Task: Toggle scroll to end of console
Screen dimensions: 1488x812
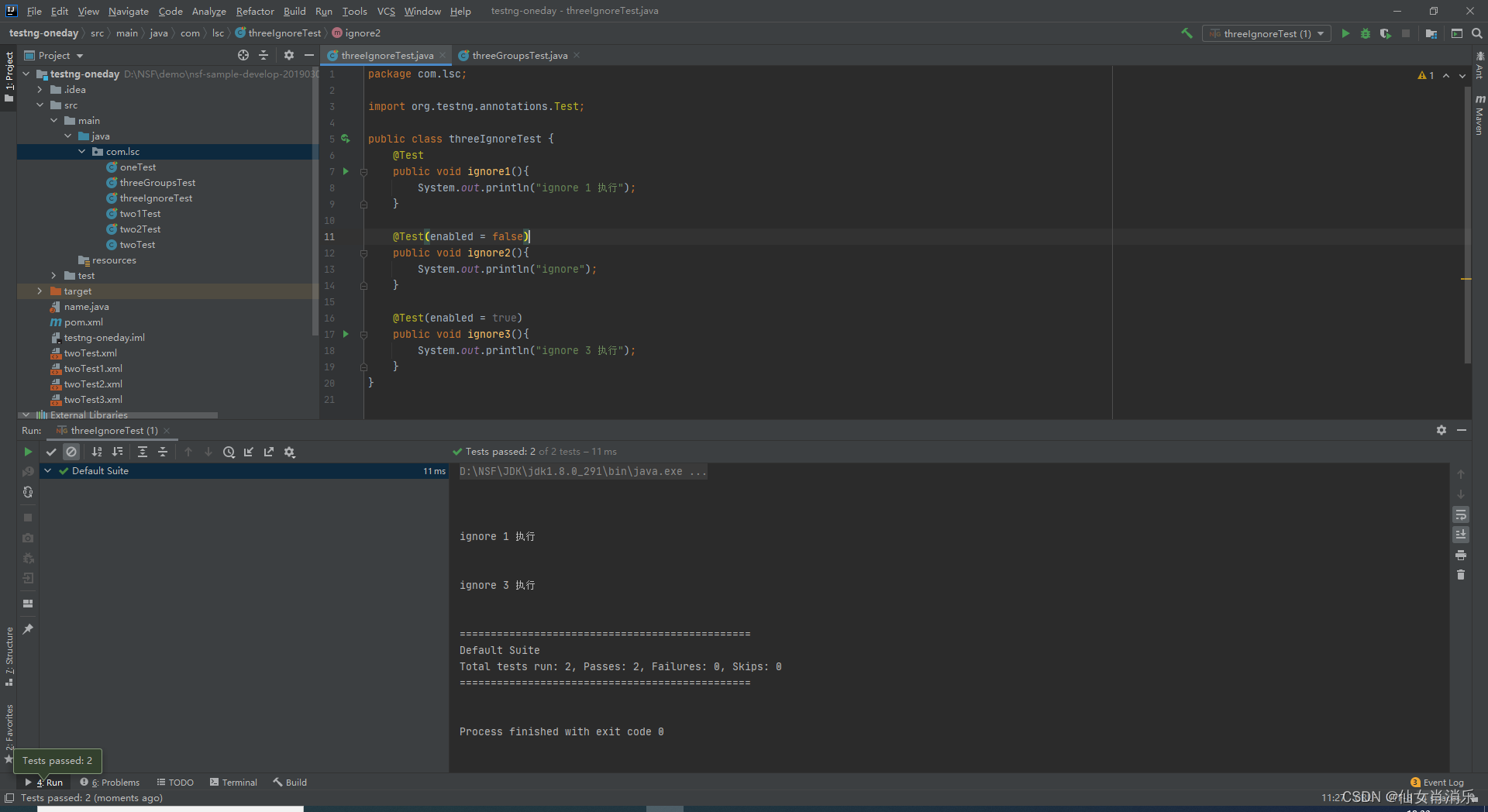Action: pyautogui.click(x=1460, y=535)
